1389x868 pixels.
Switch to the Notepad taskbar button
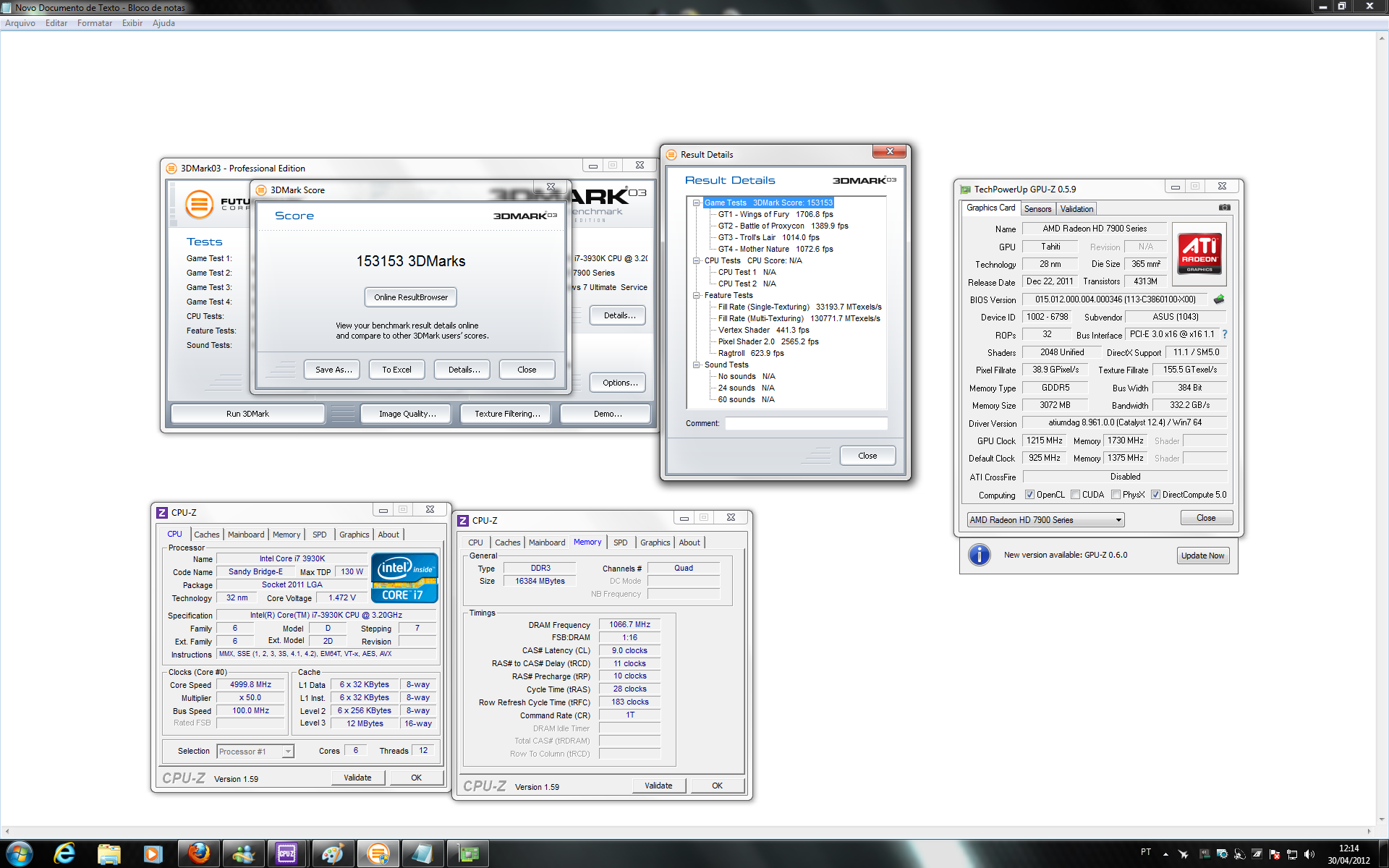tap(422, 854)
